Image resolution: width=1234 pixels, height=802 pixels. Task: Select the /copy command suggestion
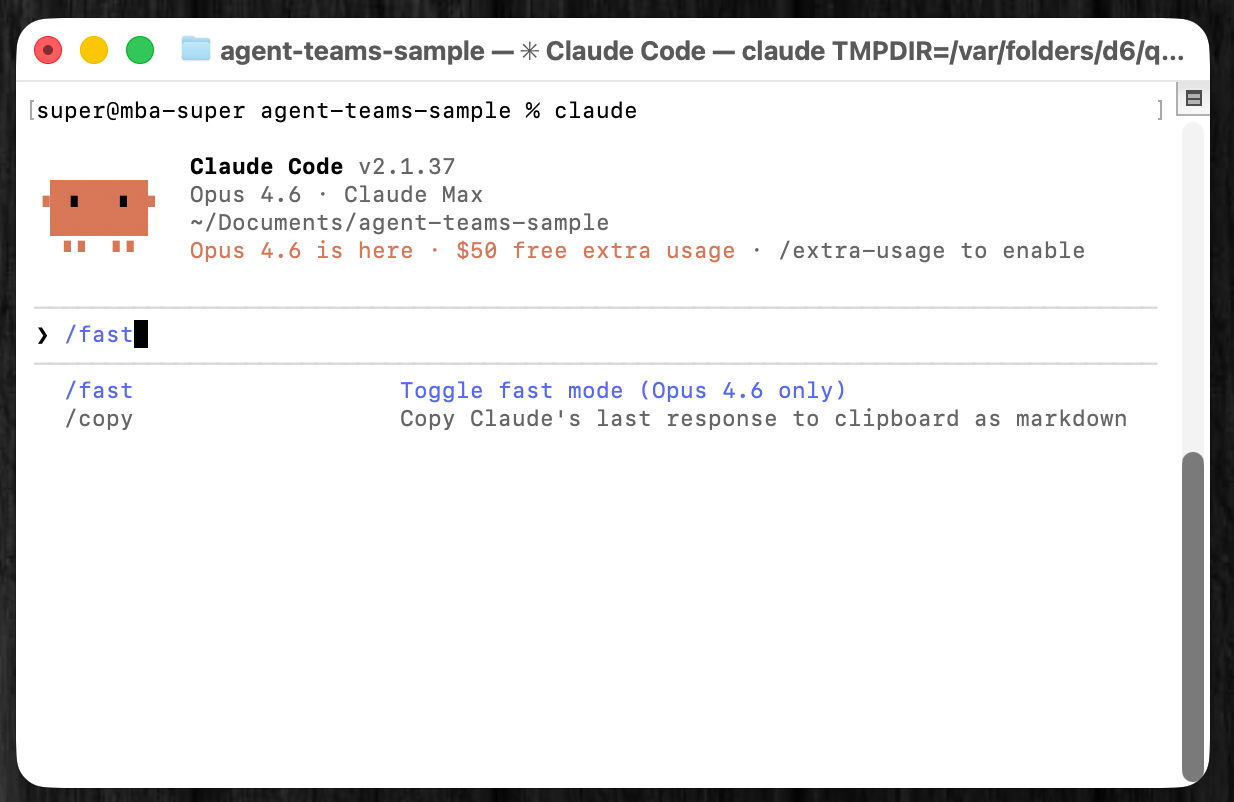[99, 418]
